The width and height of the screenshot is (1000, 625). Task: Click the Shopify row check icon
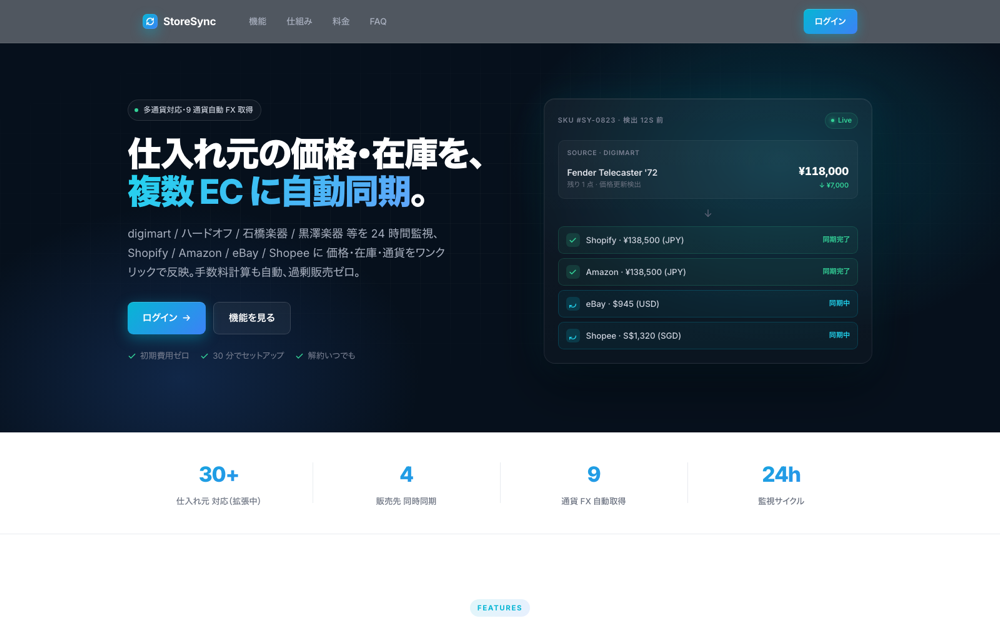click(x=573, y=240)
